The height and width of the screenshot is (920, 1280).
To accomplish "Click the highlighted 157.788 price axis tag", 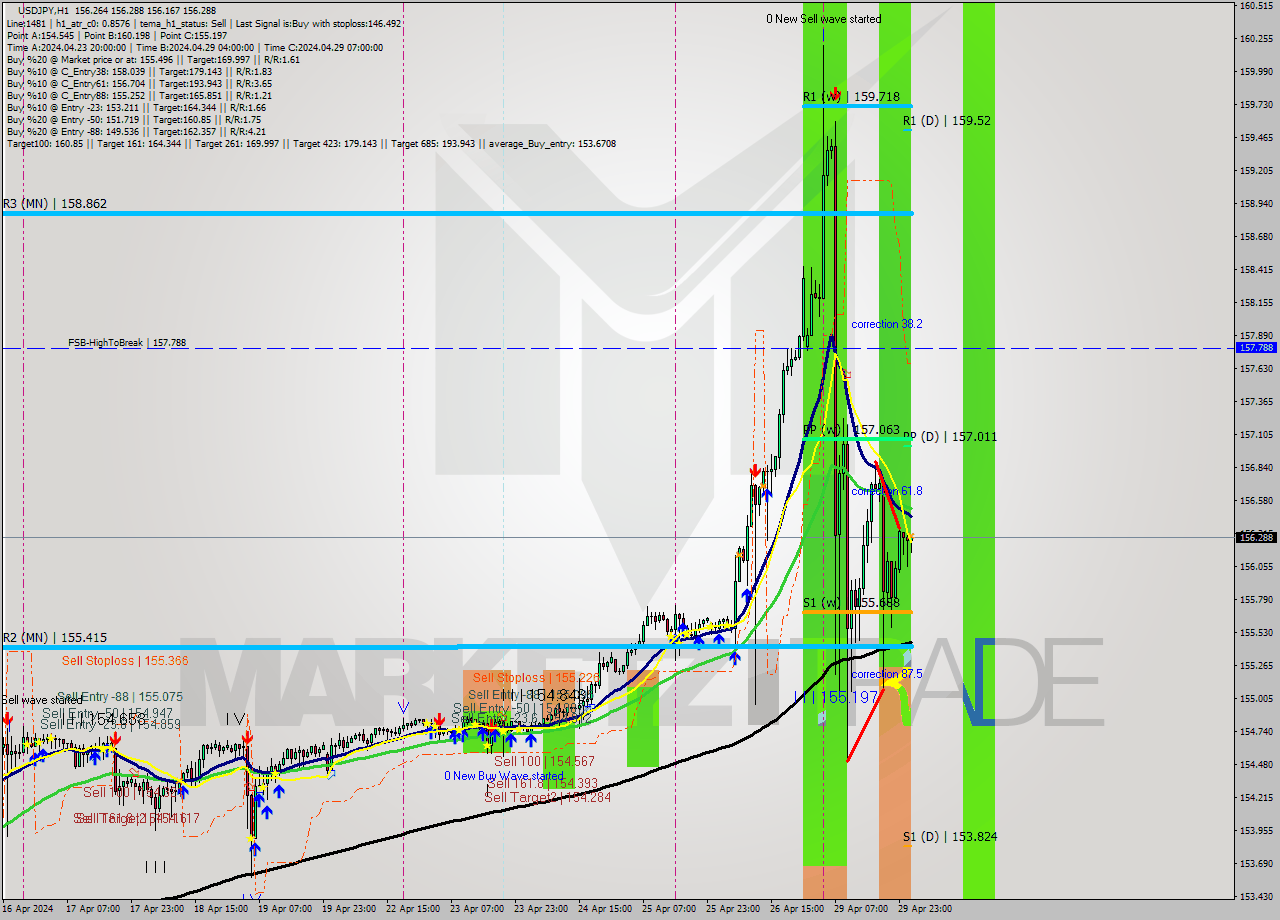I will click(x=1256, y=348).
